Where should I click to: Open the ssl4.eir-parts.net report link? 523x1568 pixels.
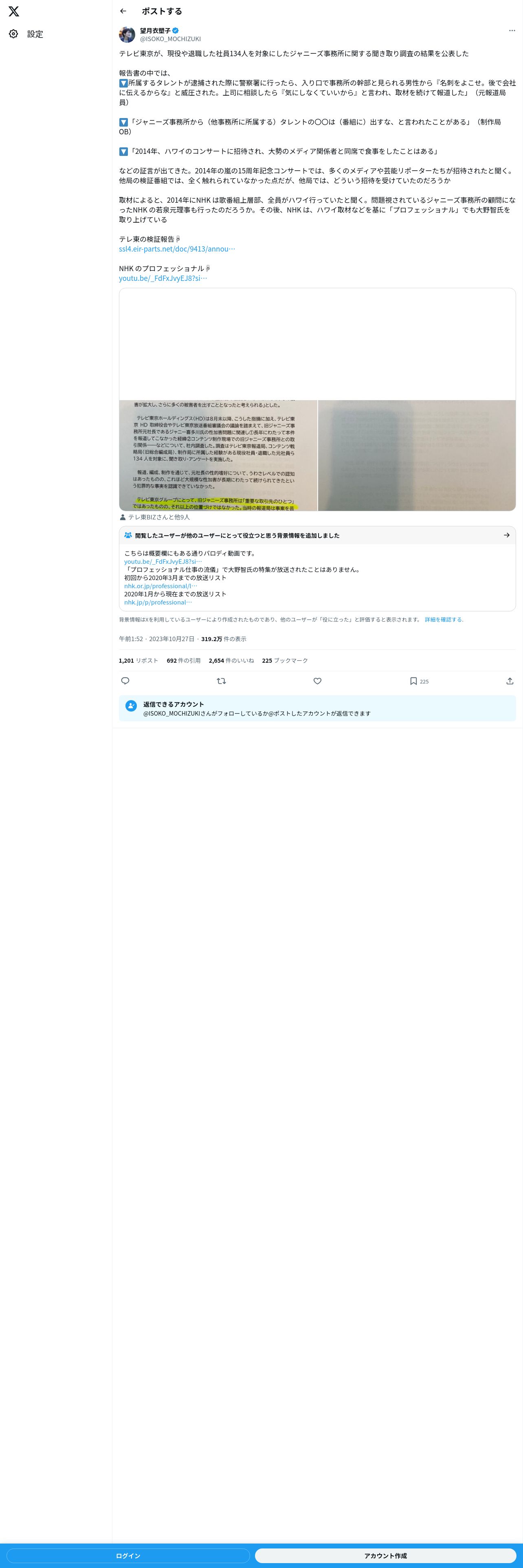point(176,249)
